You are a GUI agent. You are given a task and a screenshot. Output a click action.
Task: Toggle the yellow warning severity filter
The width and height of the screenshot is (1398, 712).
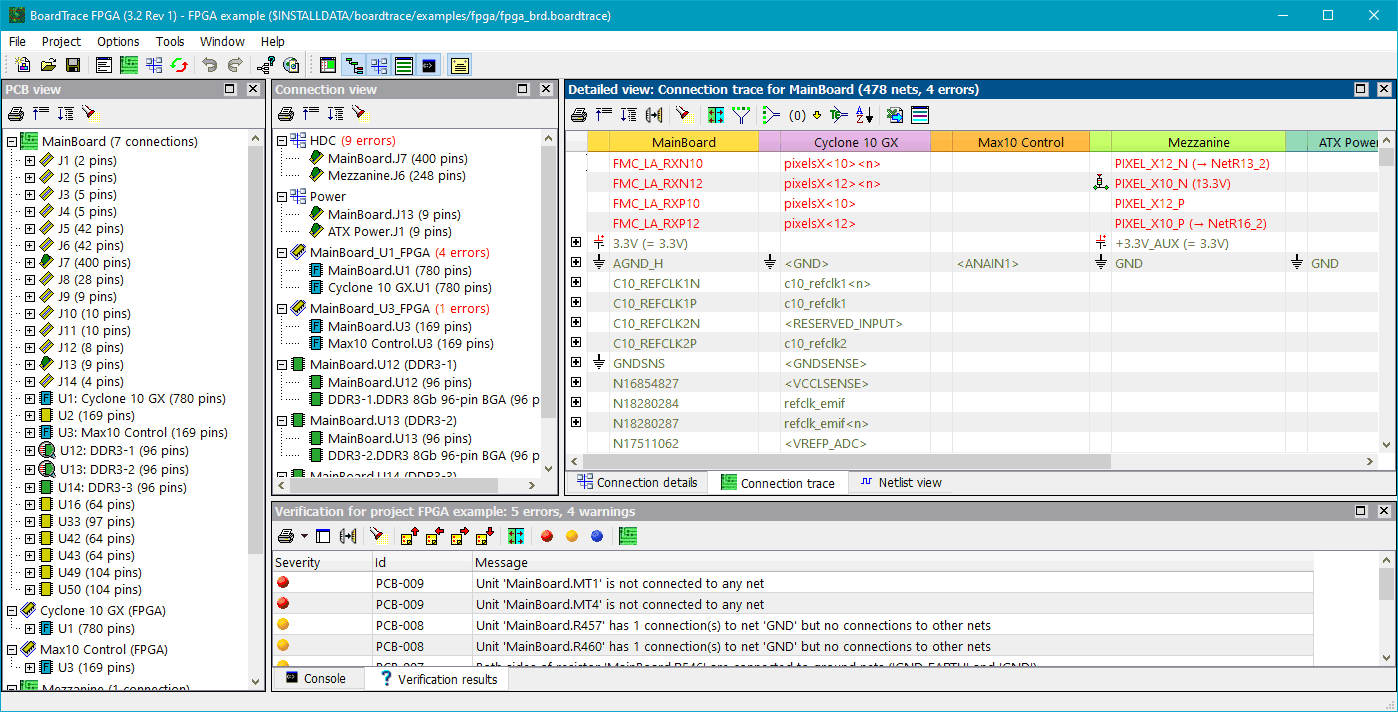pos(572,537)
